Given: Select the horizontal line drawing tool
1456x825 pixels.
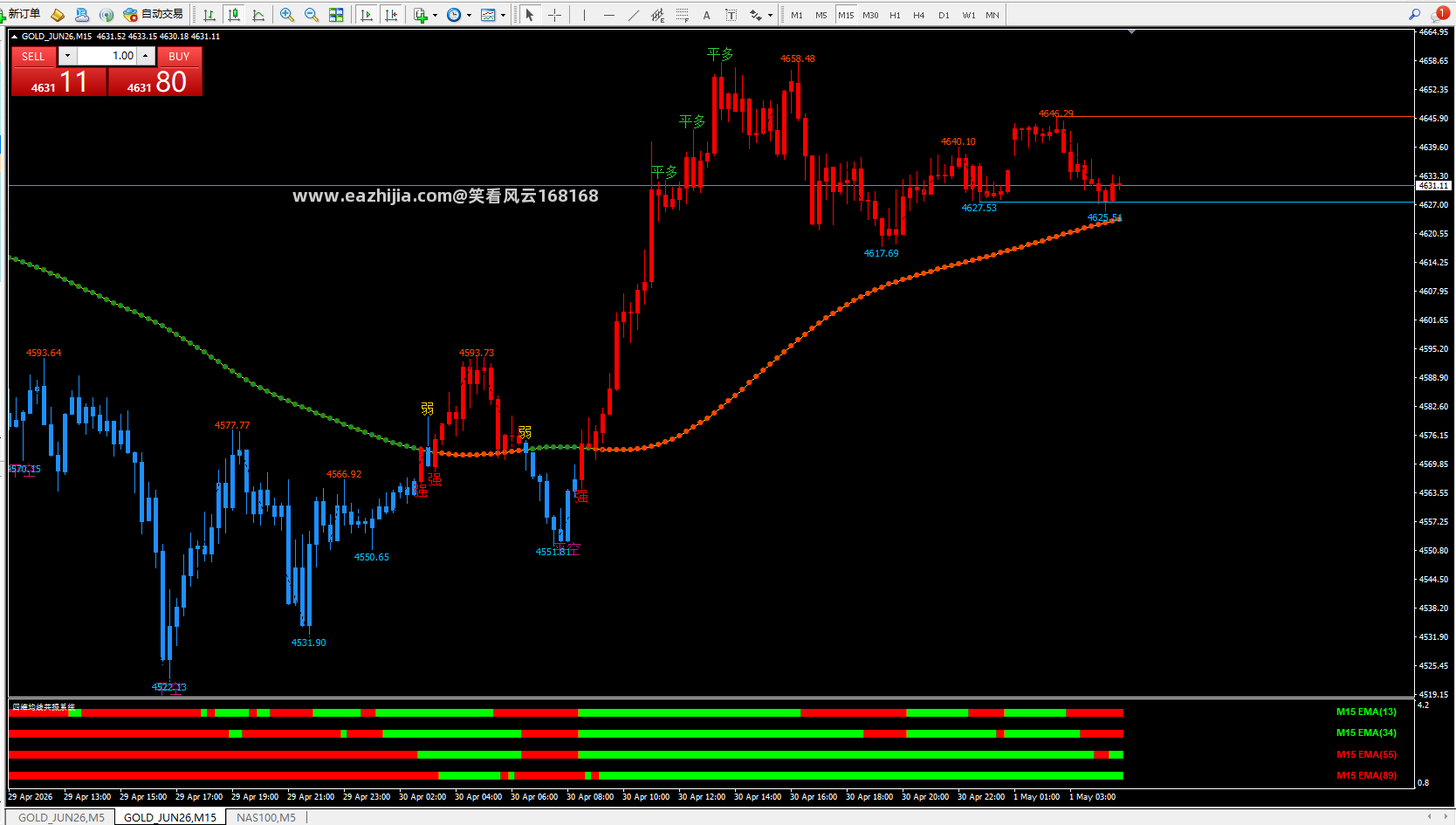Looking at the screenshot, I should click(x=608, y=15).
